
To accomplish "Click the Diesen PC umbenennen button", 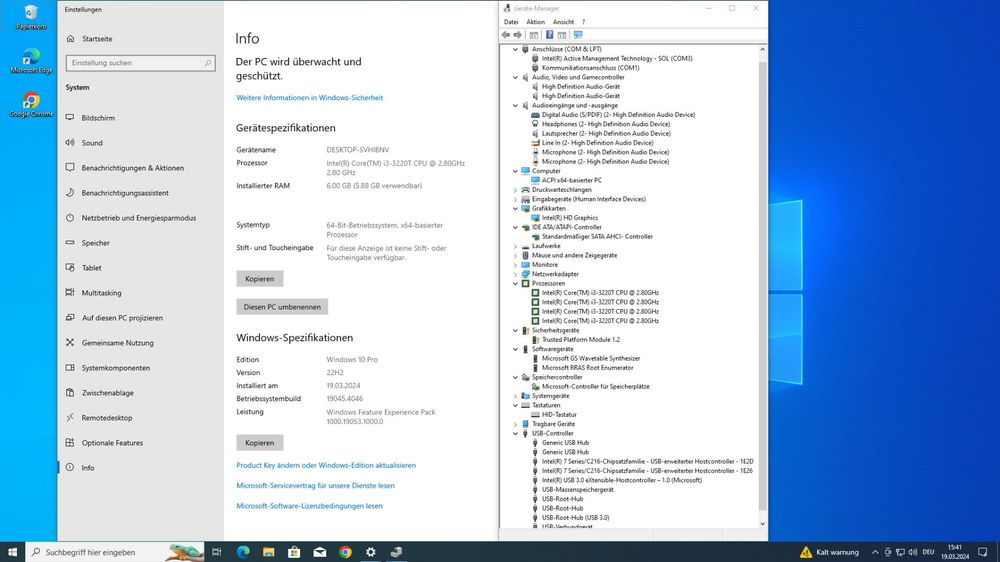I will point(282,307).
